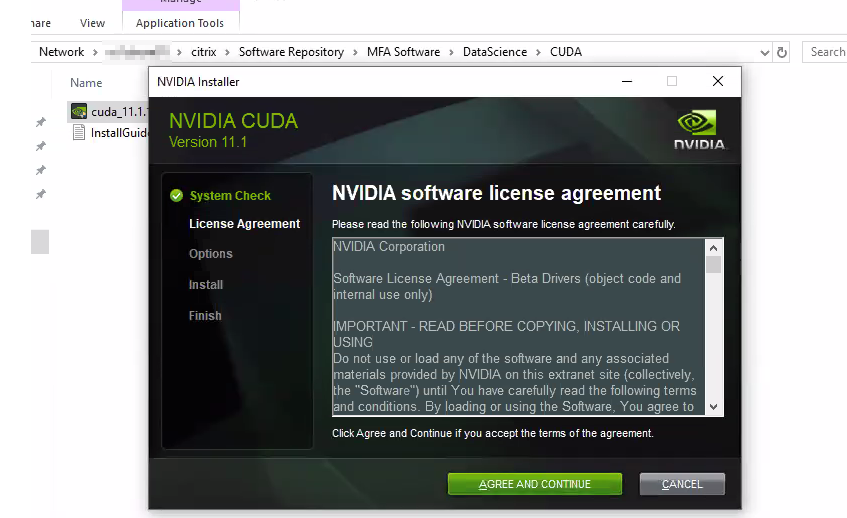Viewport: 847px width, 518px height.
Task: Click Software Repository in the breadcrumb
Action: pyautogui.click(x=291, y=52)
